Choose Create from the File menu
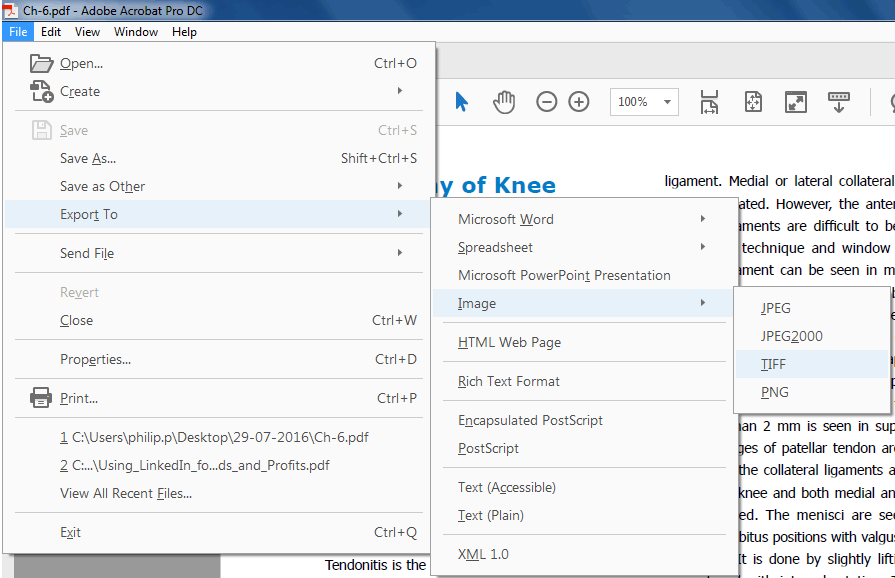The height and width of the screenshot is (578, 895). pos(217,91)
